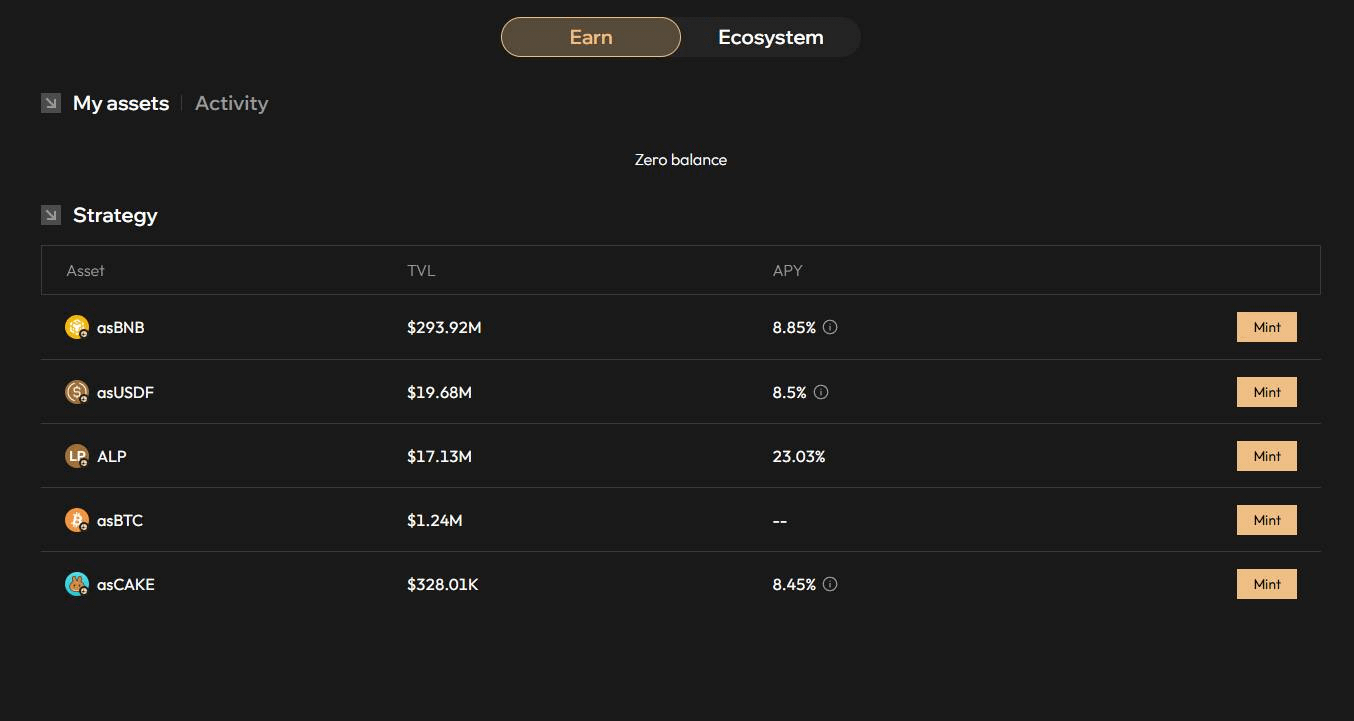
Task: Open the Activity tab
Action: 231,103
